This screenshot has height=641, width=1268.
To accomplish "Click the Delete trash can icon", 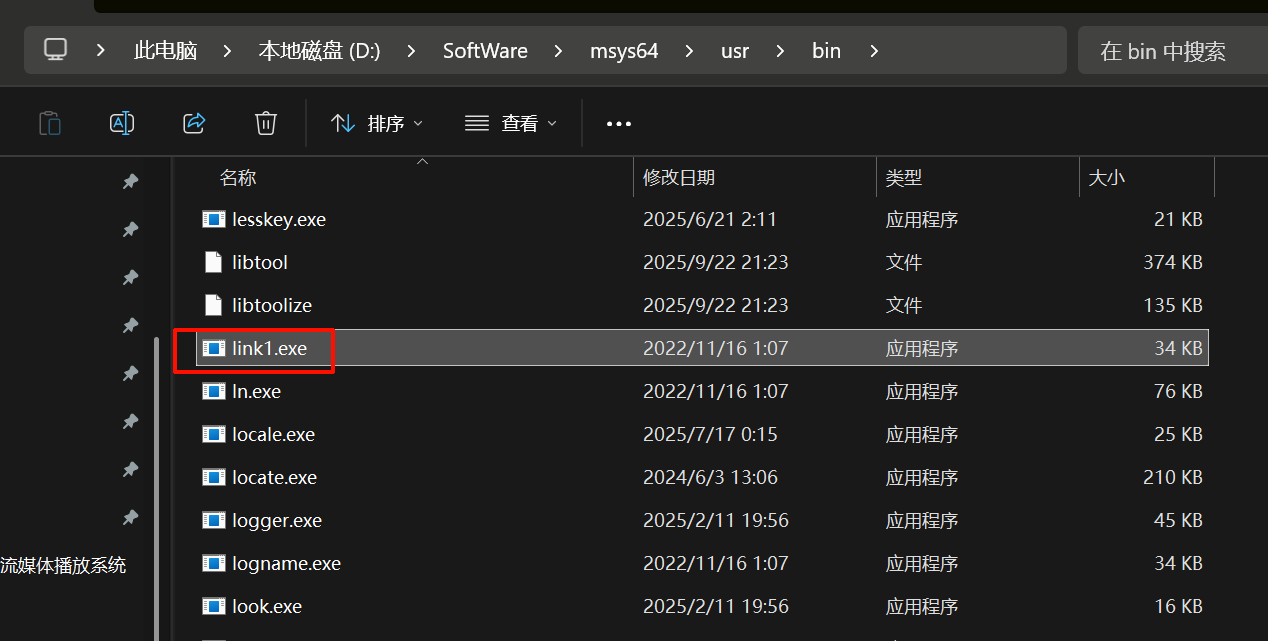I will [265, 123].
